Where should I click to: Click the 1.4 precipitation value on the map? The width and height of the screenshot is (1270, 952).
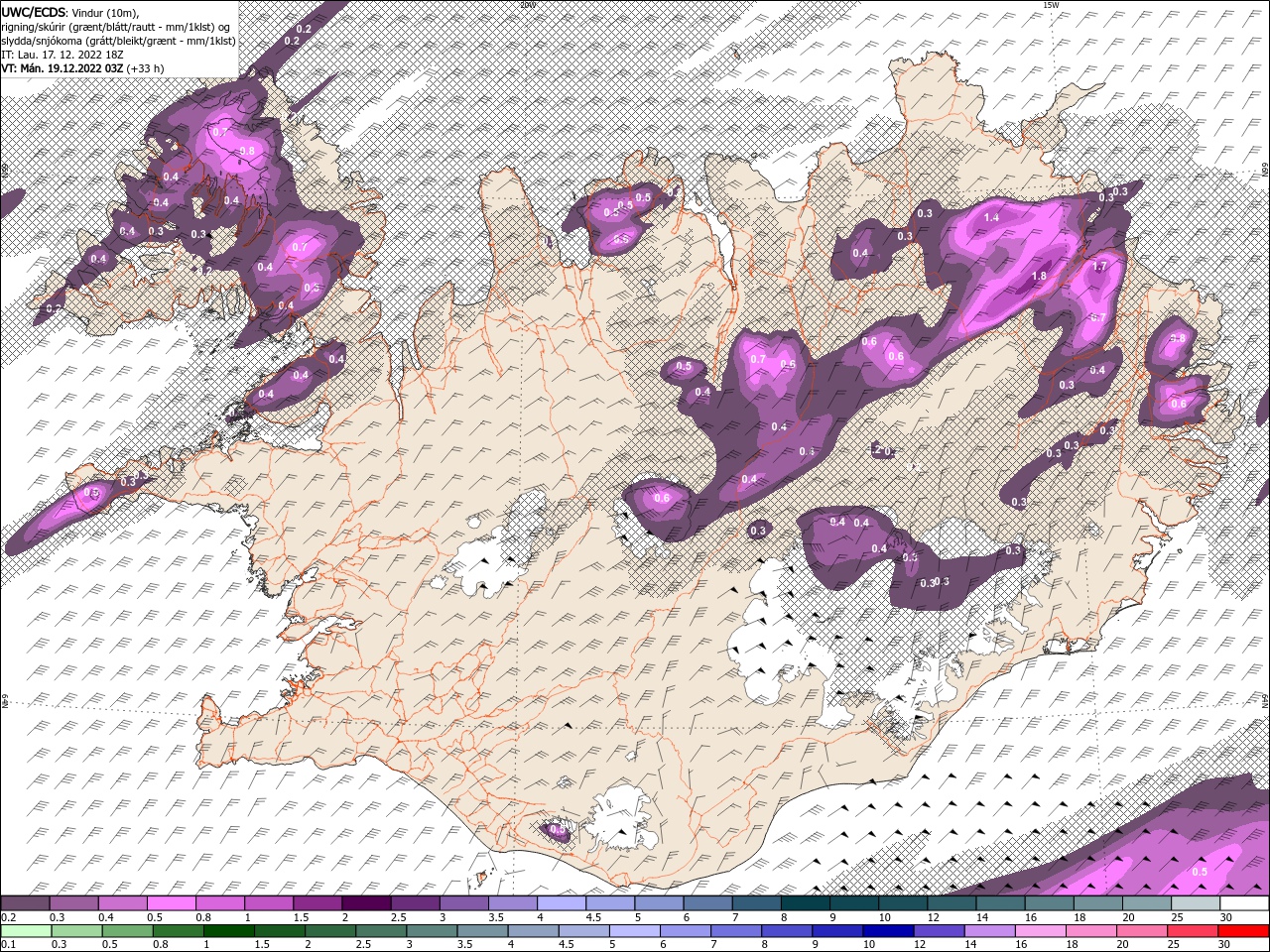pyautogui.click(x=990, y=217)
